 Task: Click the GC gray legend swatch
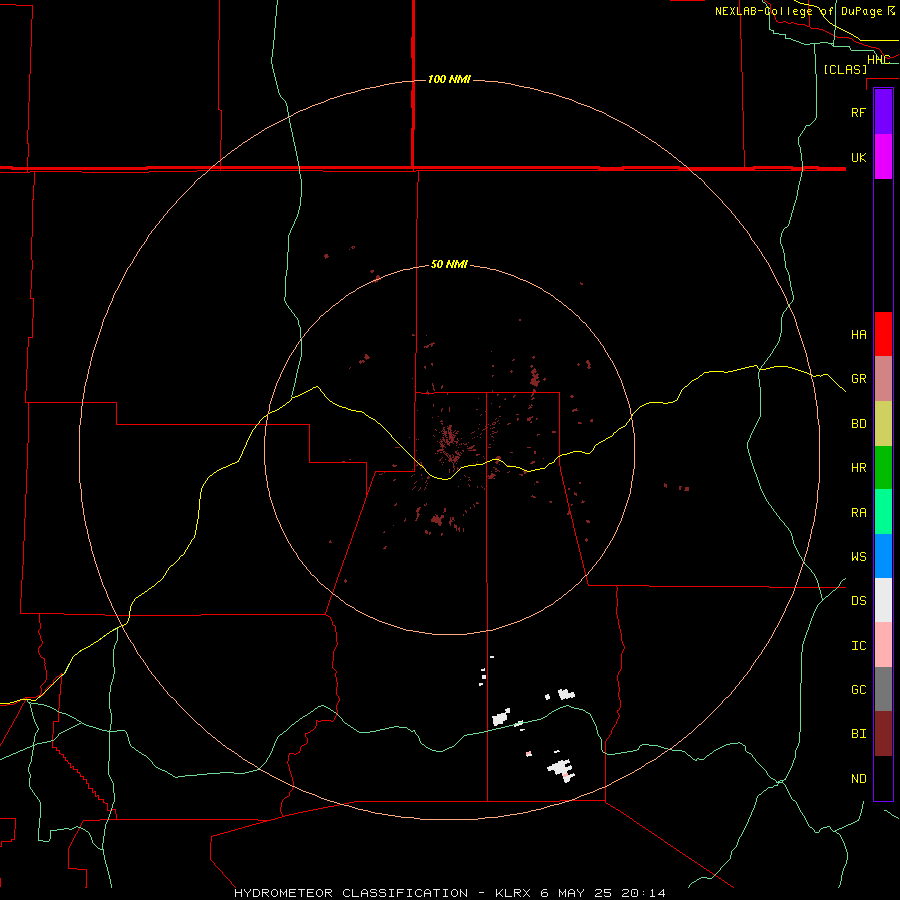coord(883,689)
